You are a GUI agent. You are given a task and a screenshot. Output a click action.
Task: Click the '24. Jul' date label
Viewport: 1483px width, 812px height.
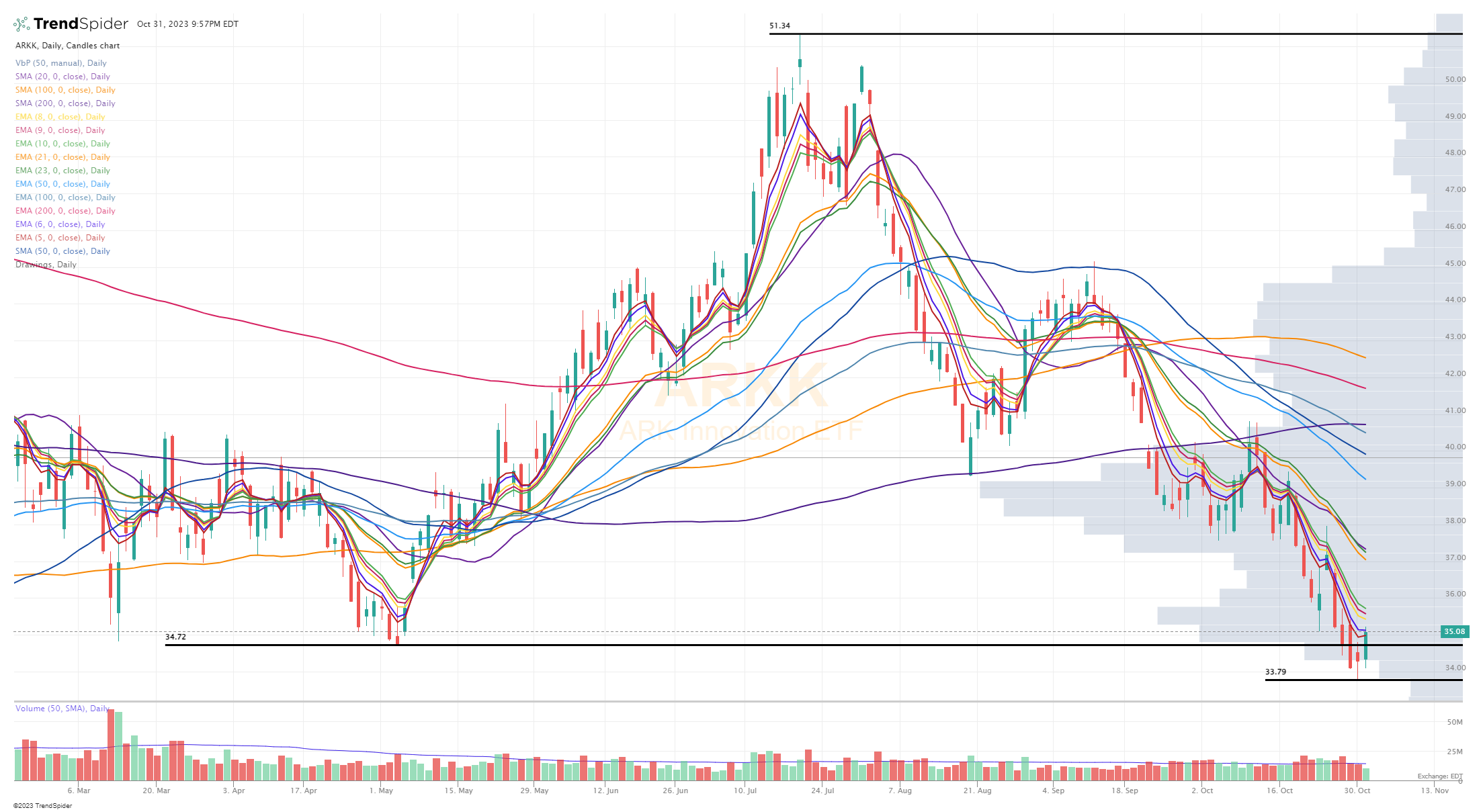(x=822, y=791)
